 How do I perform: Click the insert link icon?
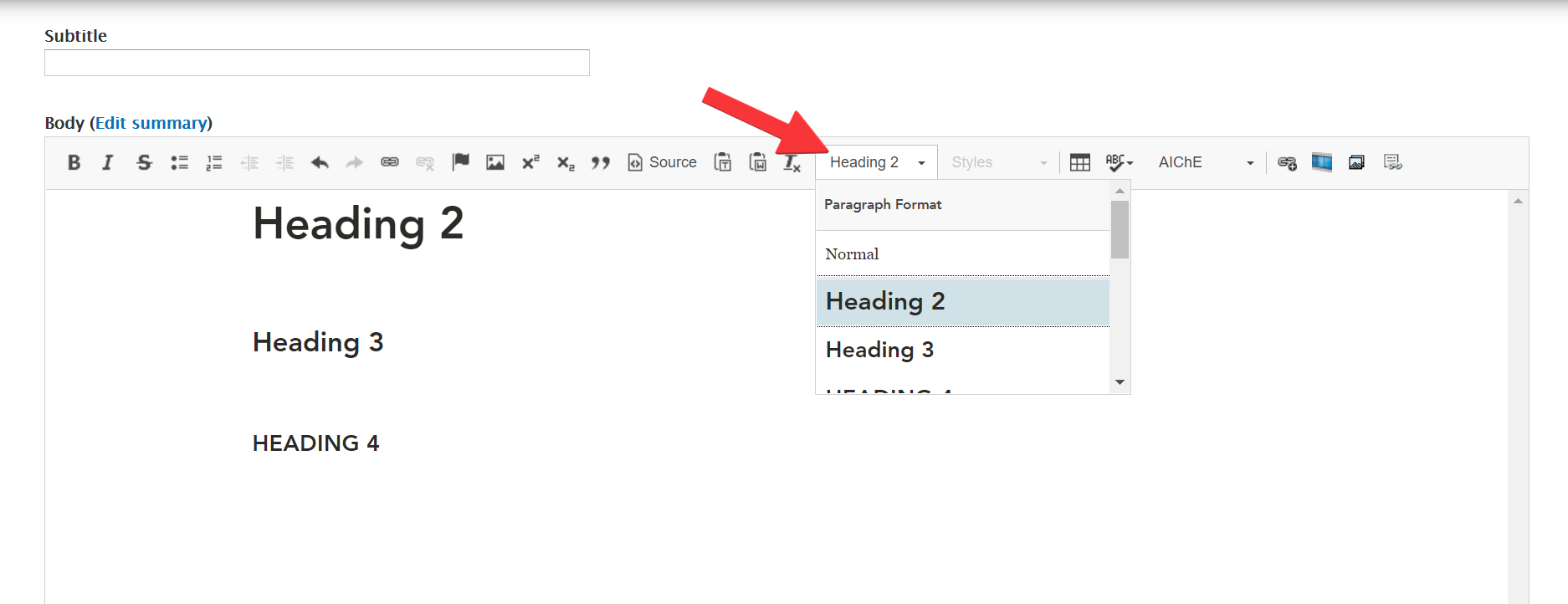(390, 162)
